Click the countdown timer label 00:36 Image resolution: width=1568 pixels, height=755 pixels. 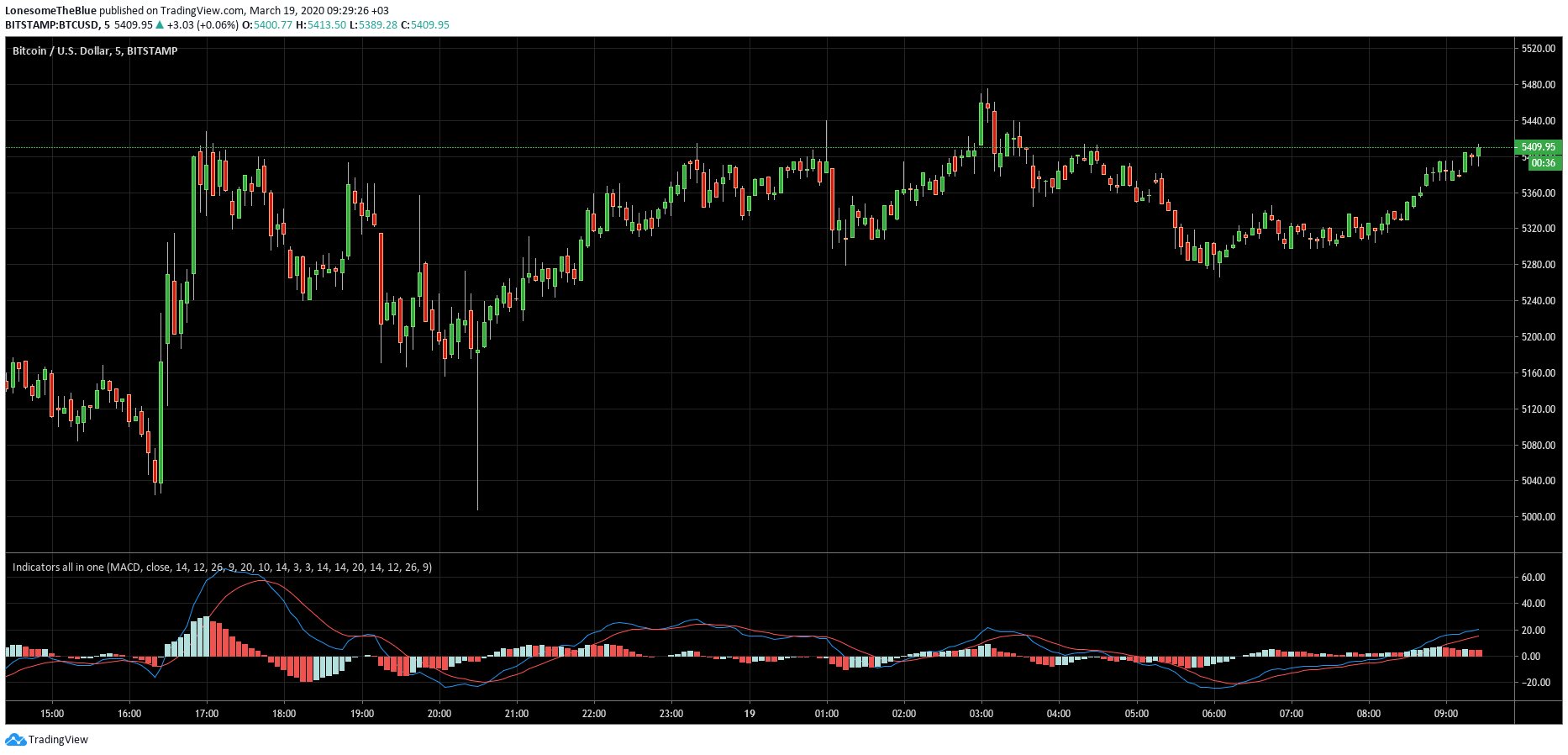click(1544, 163)
